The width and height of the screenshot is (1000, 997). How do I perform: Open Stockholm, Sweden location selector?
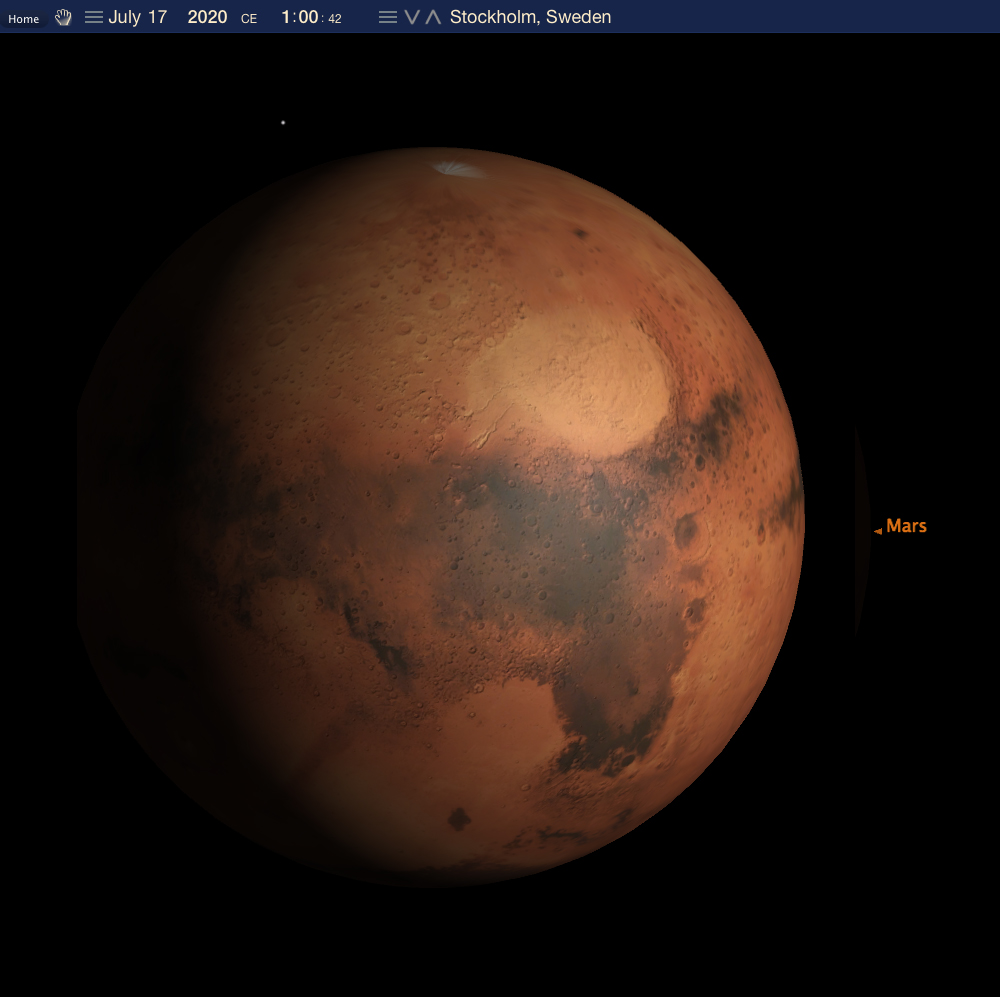pyautogui.click(x=530, y=17)
